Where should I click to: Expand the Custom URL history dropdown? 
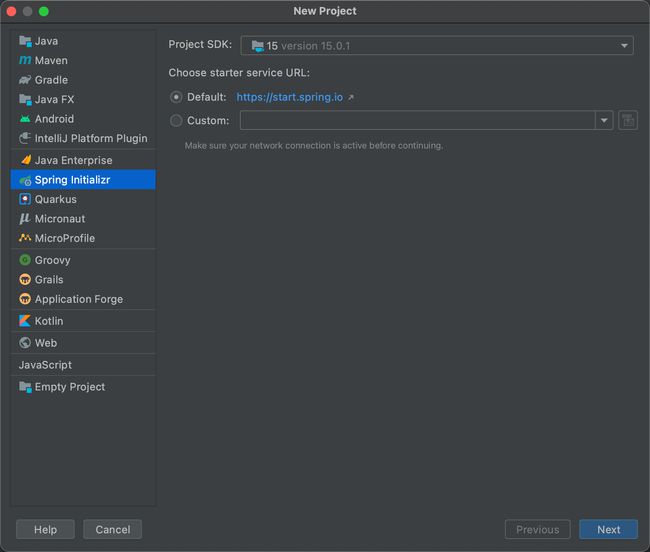(604, 121)
